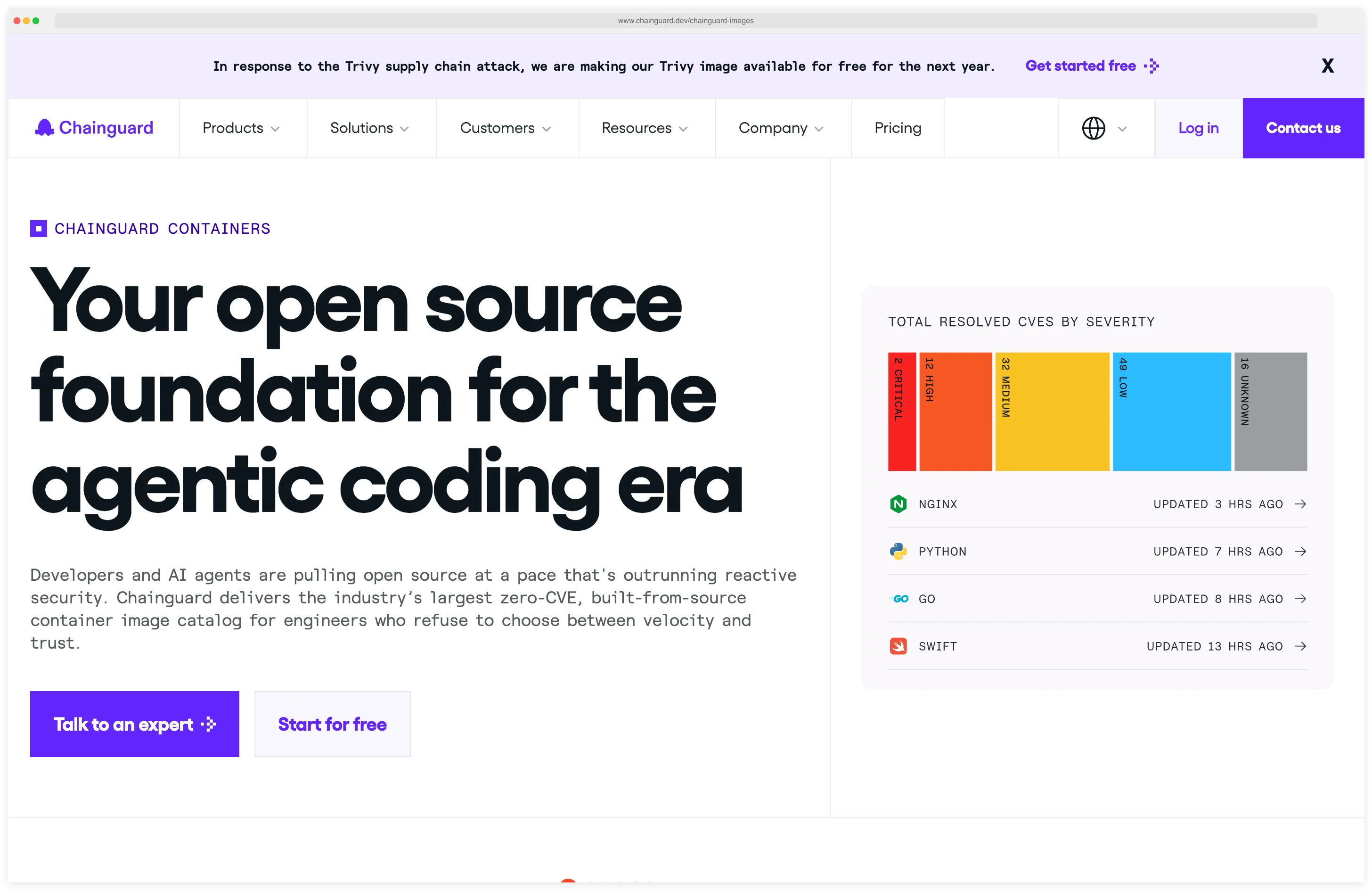Click the globe language selector icon
1372x890 pixels.
click(1094, 128)
